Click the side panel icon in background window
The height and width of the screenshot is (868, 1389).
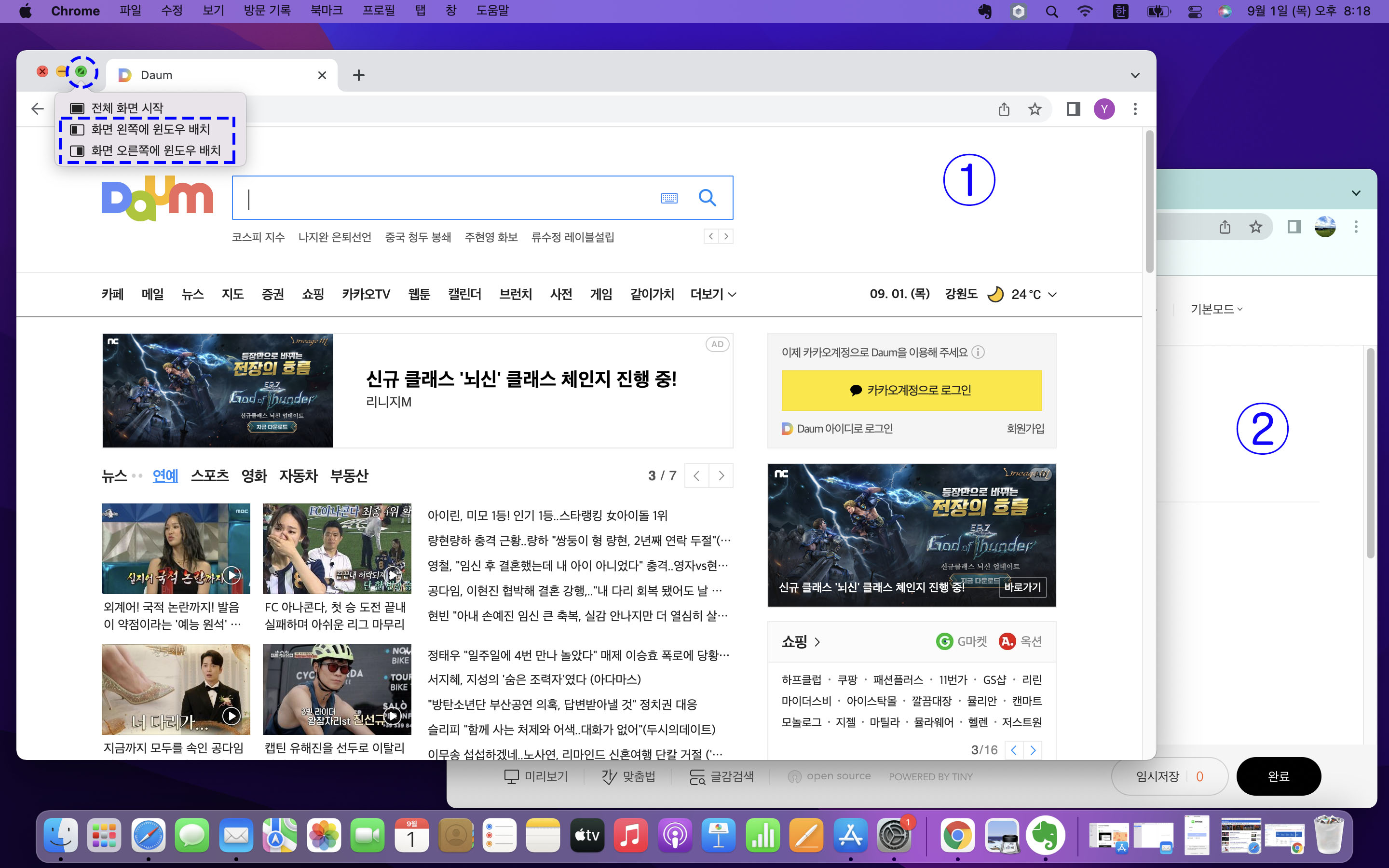(1294, 227)
